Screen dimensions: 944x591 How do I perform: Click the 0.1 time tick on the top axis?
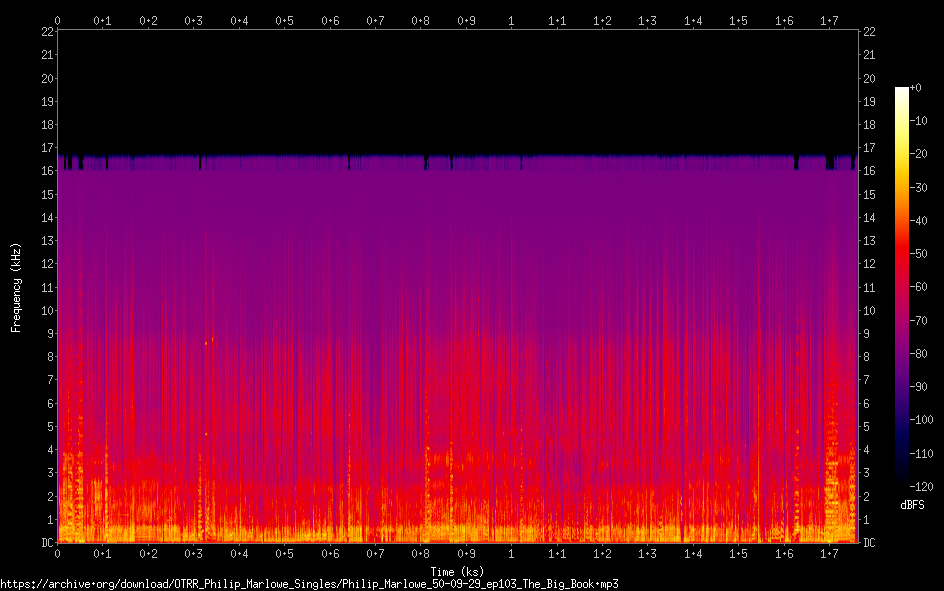[102, 20]
